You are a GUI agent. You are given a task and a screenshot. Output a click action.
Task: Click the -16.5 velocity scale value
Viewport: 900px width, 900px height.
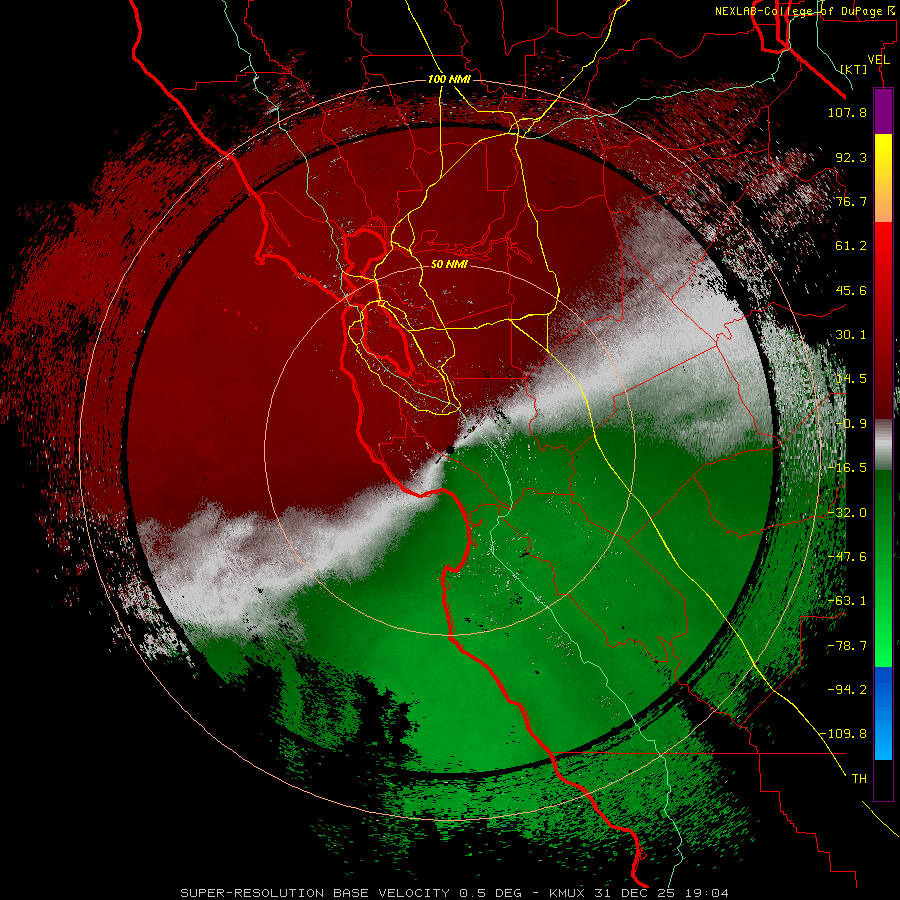847,468
